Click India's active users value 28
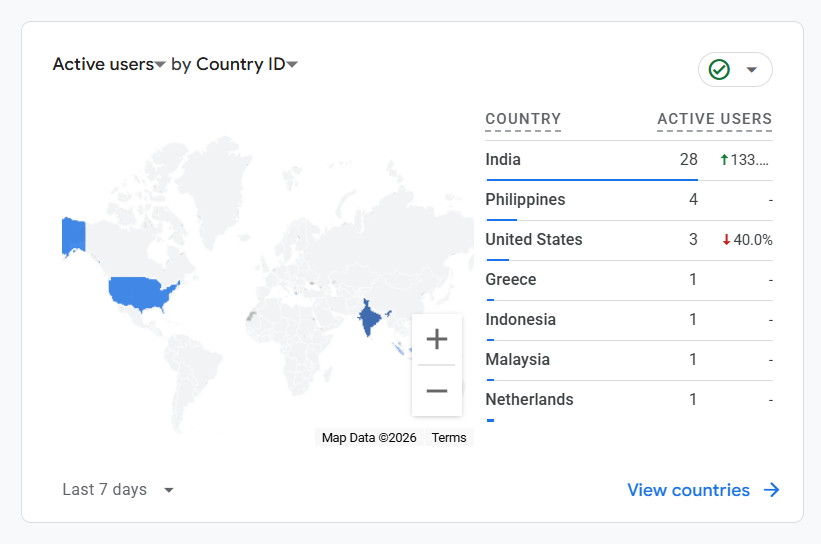 tap(689, 159)
